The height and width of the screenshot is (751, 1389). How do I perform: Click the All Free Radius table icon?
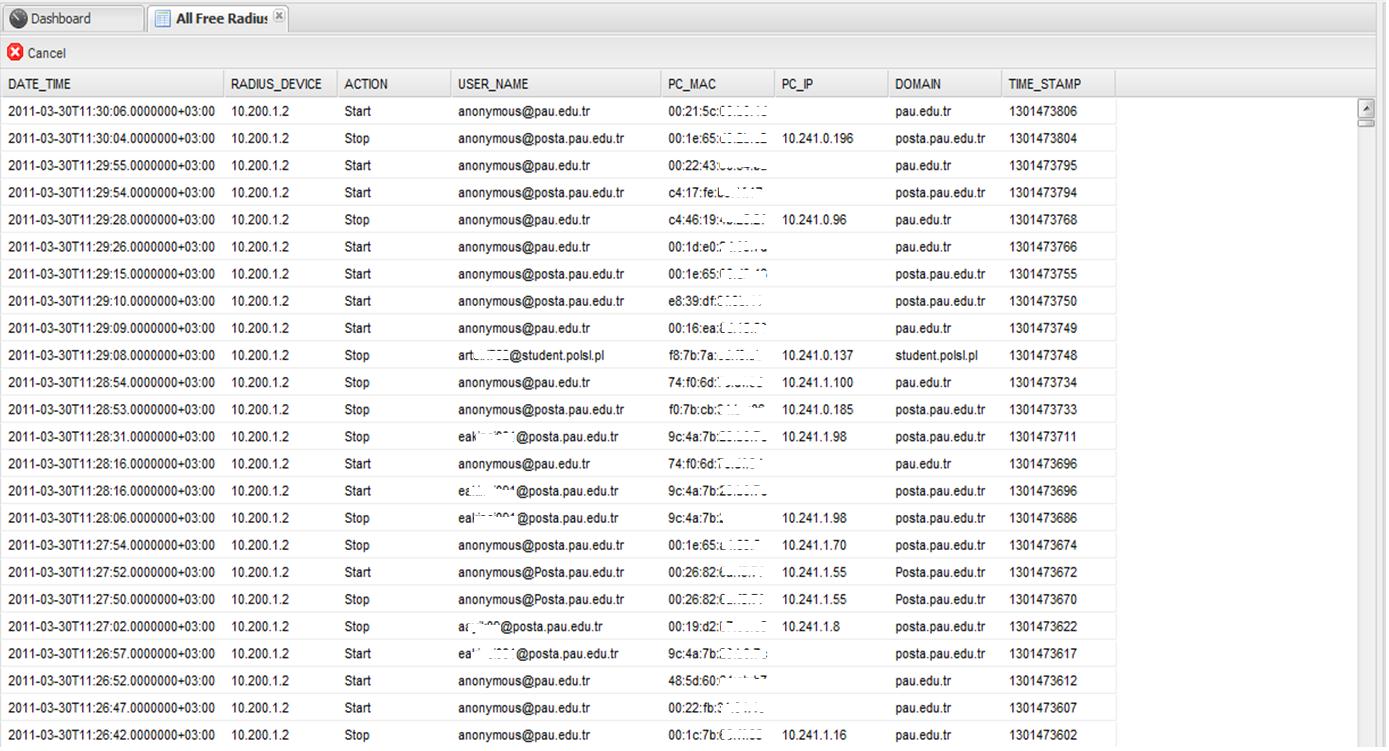click(162, 18)
